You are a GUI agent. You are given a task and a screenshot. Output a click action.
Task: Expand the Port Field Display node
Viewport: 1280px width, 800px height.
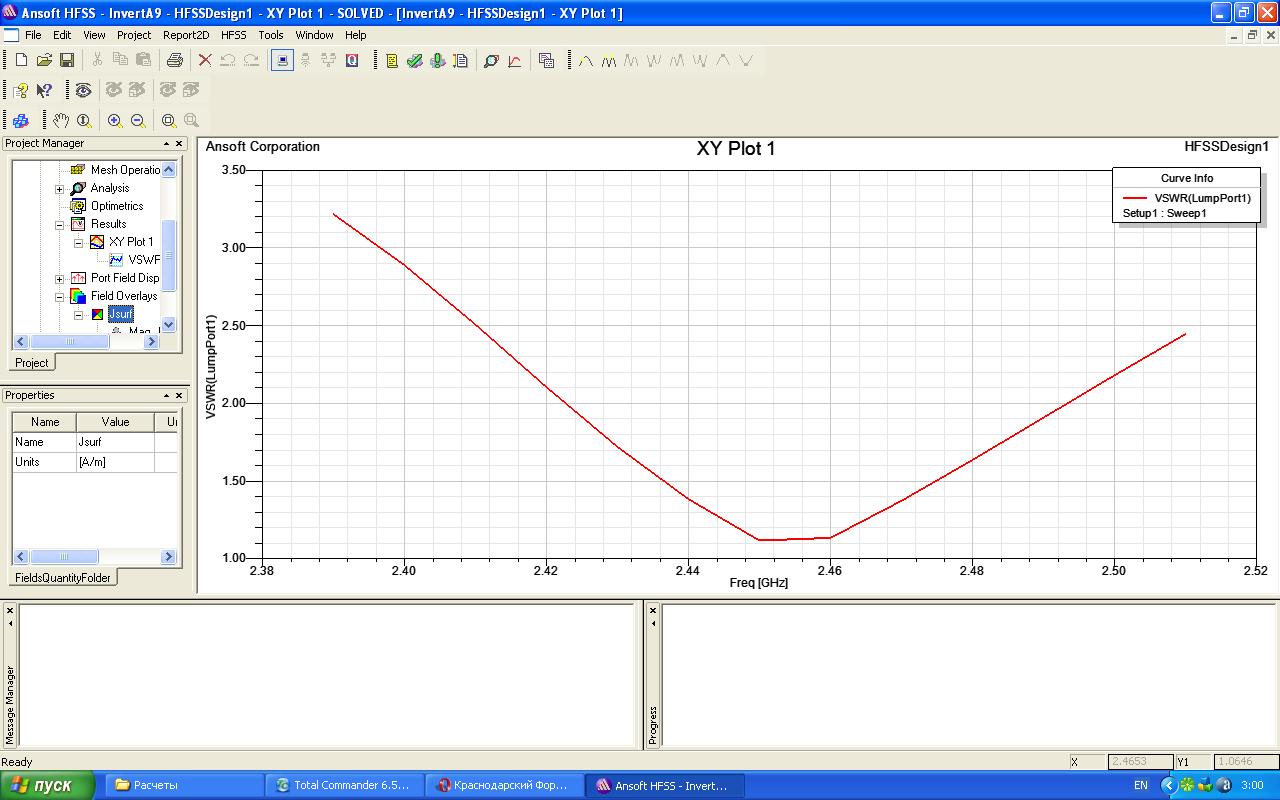59,279
